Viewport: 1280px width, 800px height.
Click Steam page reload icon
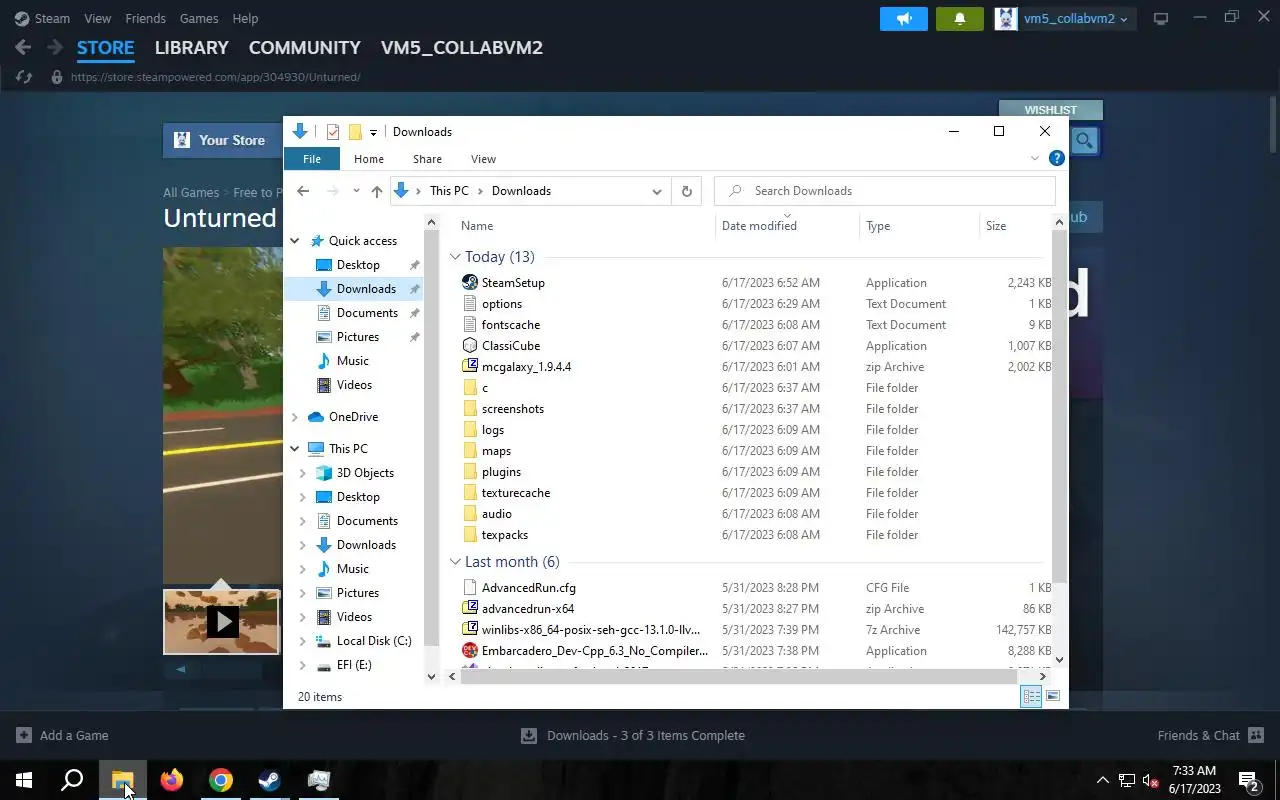(25, 77)
